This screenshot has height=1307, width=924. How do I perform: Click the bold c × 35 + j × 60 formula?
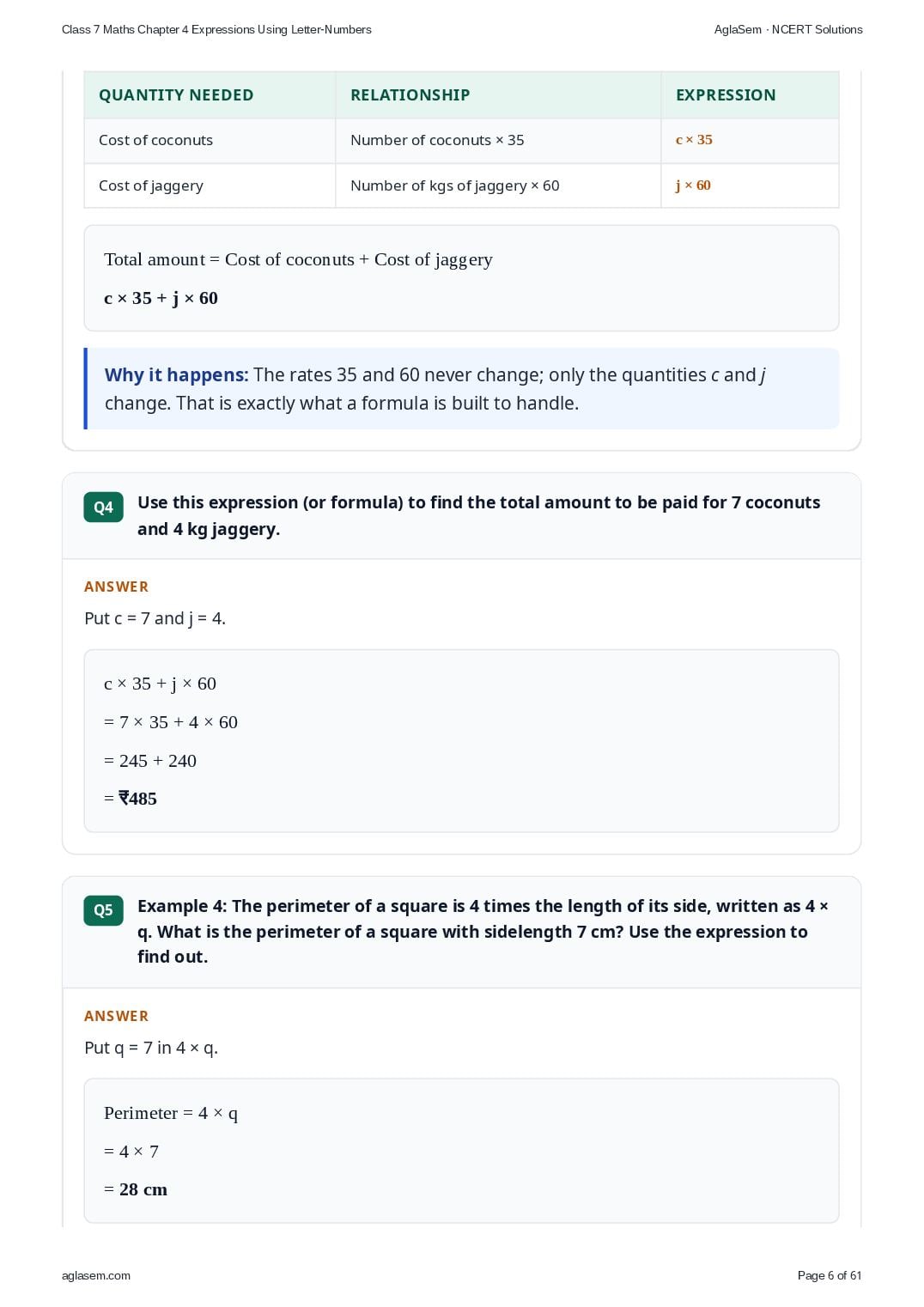(161, 298)
